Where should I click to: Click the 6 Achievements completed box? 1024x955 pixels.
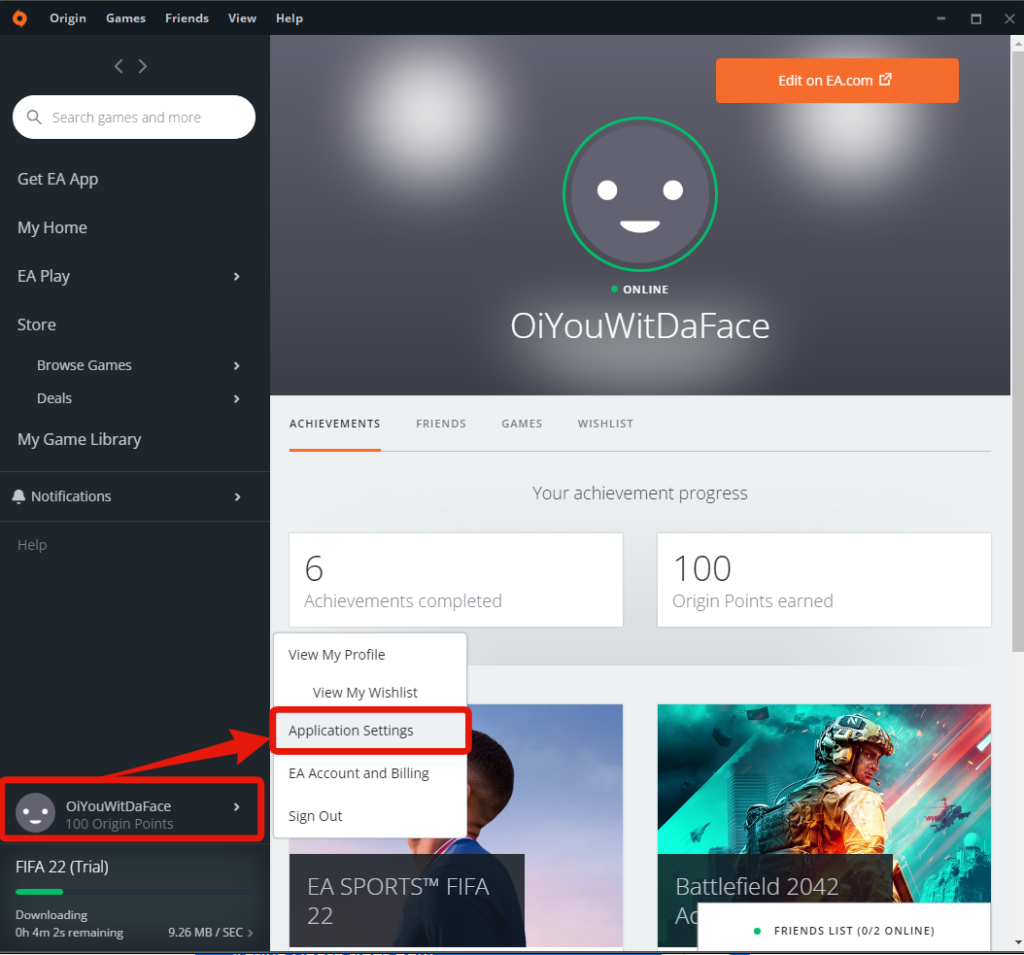pyautogui.click(x=456, y=580)
